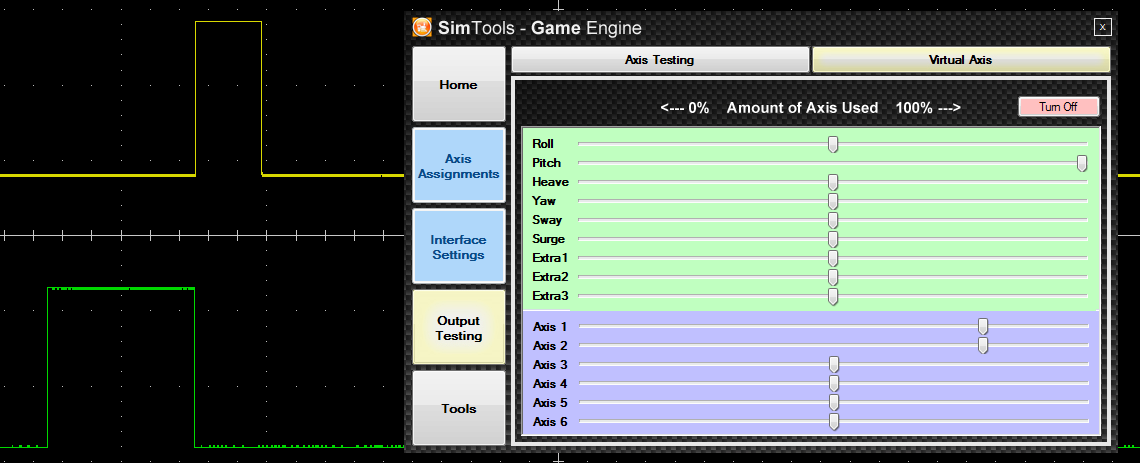Screen dimensions: 1140x463
Task: Click the Yaw label text
Action: pos(544,201)
